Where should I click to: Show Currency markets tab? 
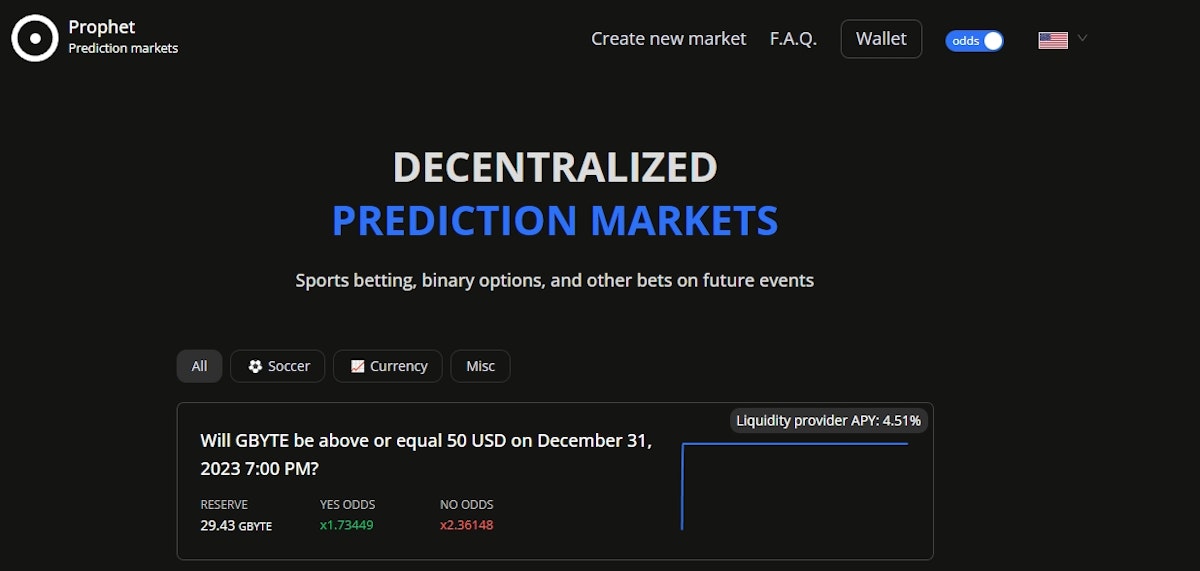point(389,366)
